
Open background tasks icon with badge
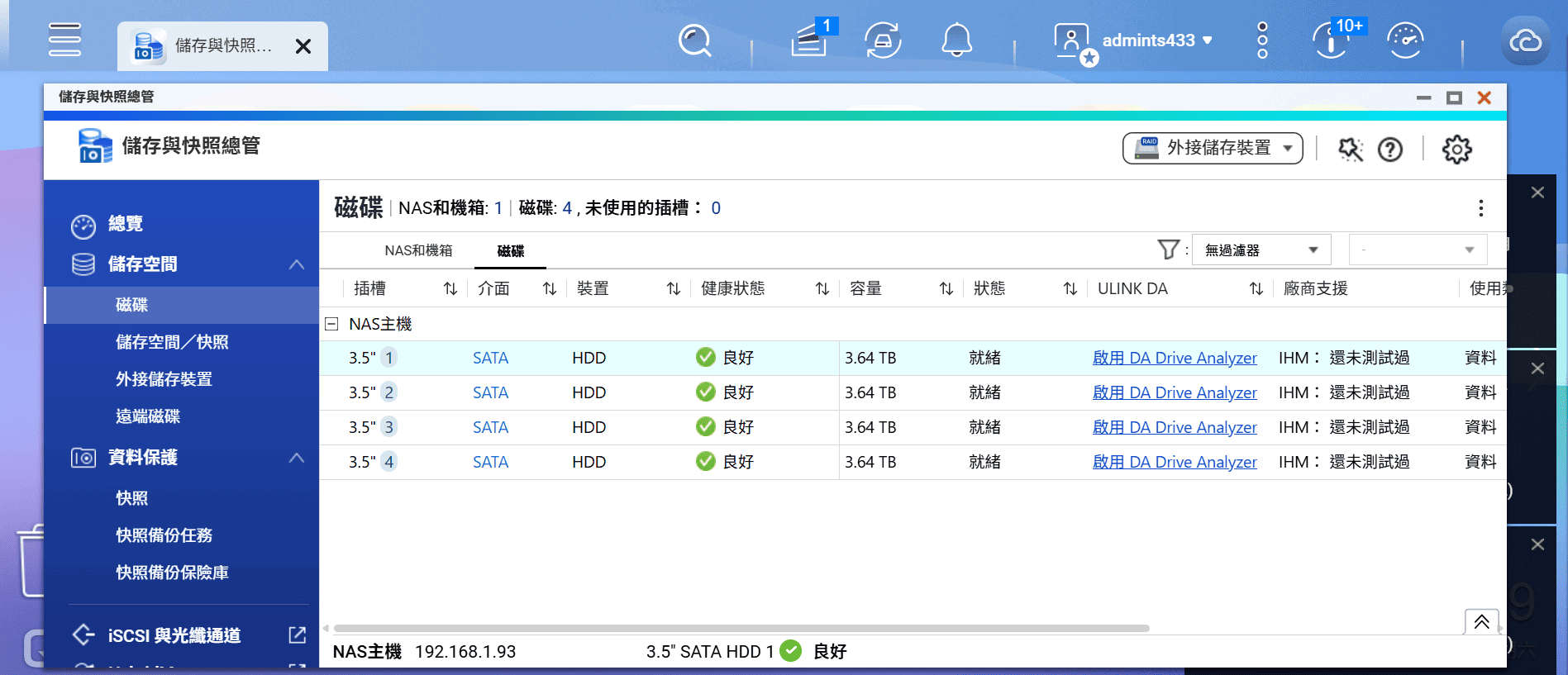point(809,40)
